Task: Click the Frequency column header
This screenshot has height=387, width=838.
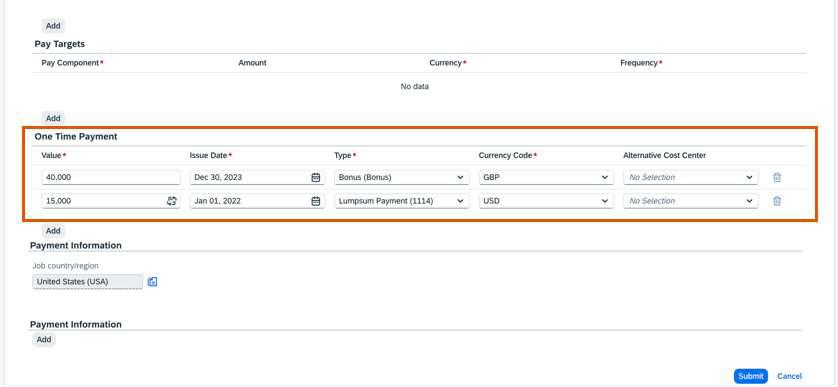Action: (x=641, y=63)
